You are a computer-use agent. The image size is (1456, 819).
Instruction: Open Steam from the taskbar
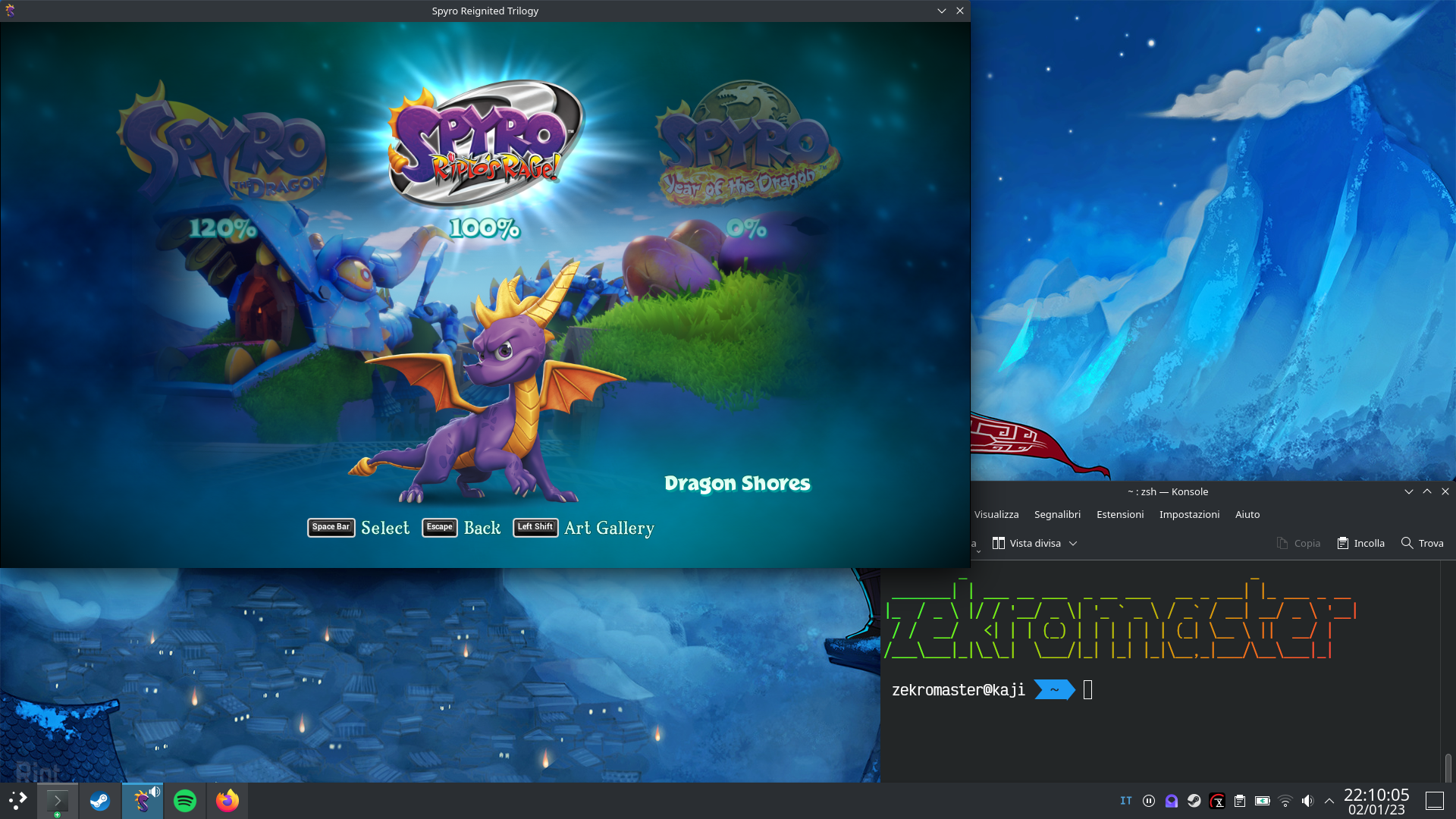pyautogui.click(x=100, y=801)
